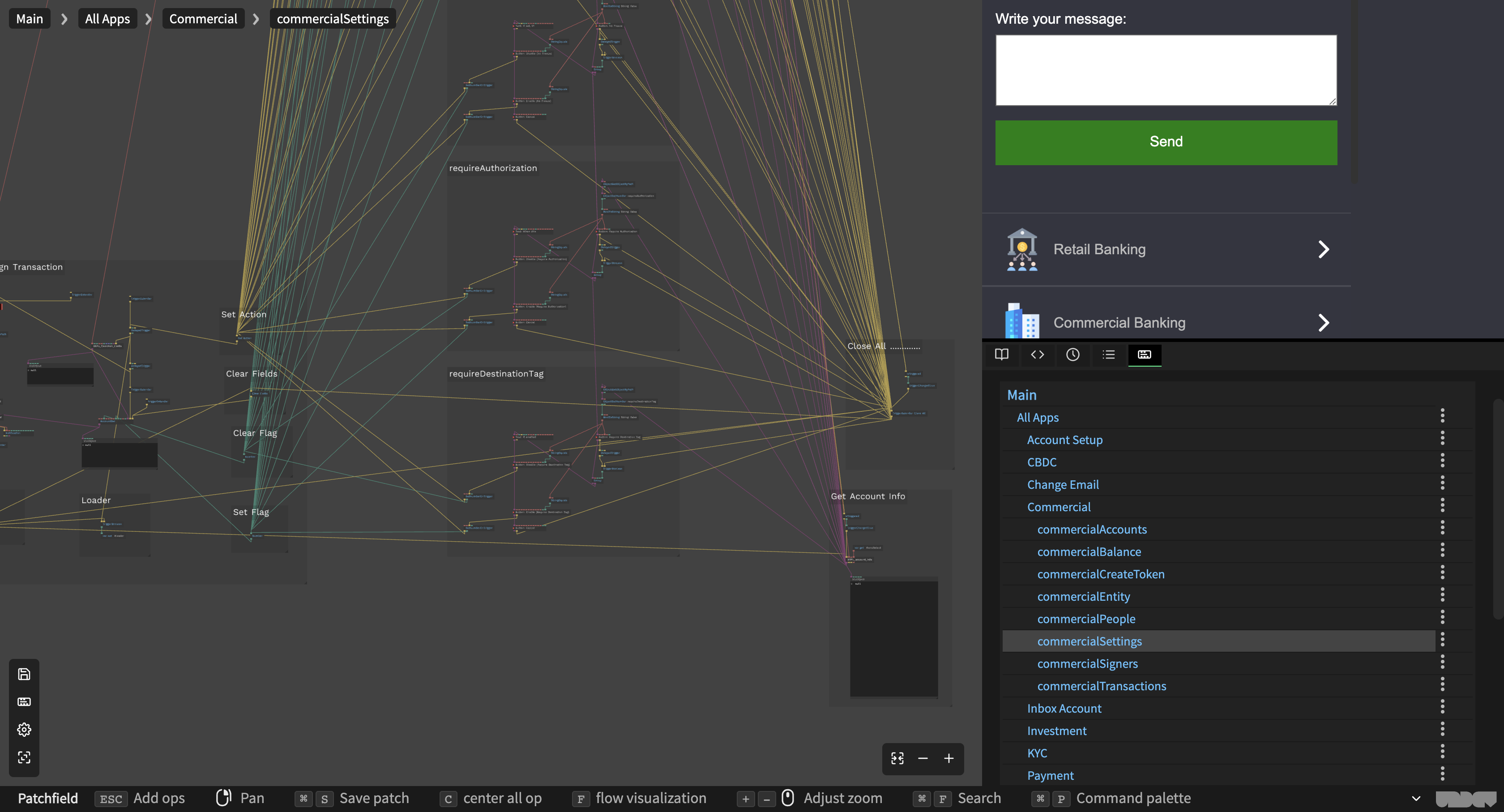Image resolution: width=1504 pixels, height=812 pixels.
Task: Open the book documentation tab icon
Action: pyautogui.click(x=1002, y=355)
